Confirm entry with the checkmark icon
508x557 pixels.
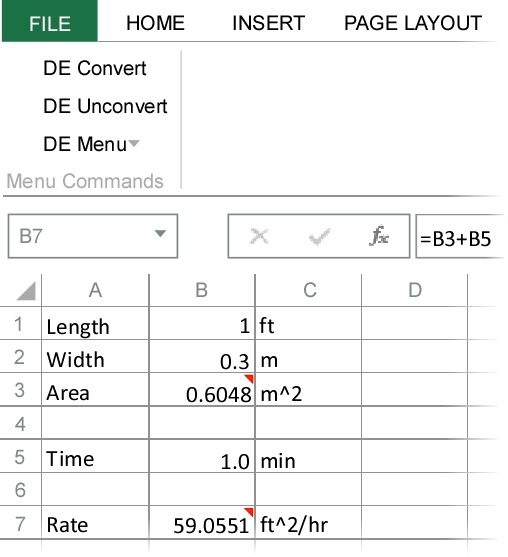(x=319, y=237)
